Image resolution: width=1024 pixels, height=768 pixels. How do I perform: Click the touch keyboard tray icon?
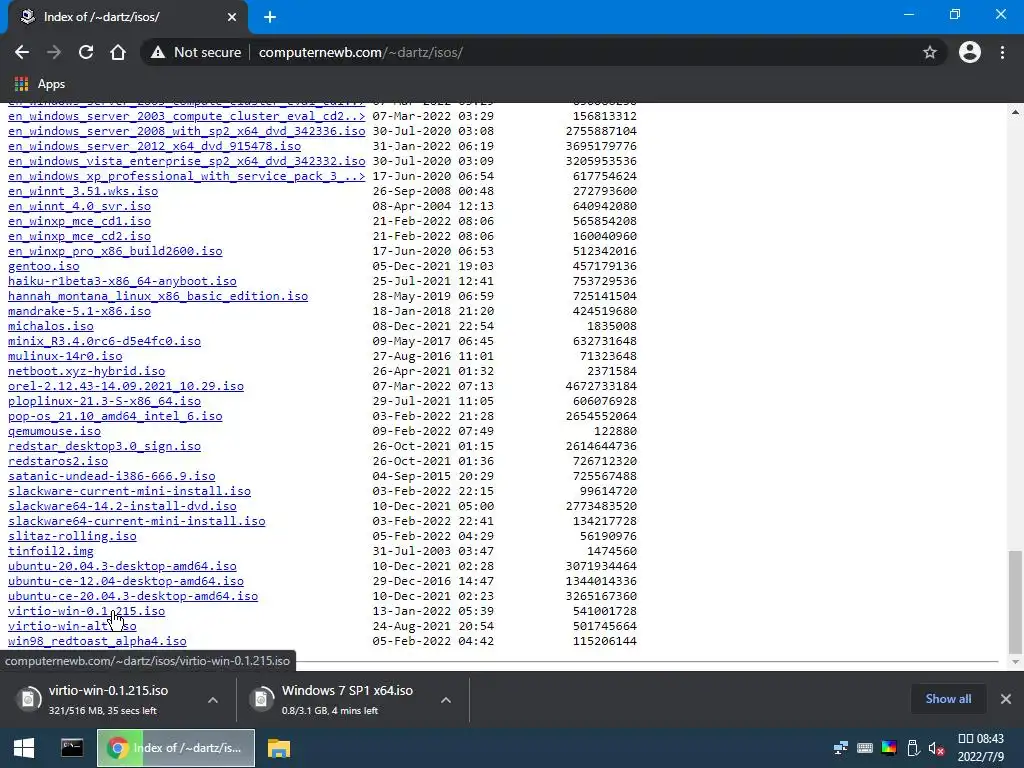click(865, 748)
